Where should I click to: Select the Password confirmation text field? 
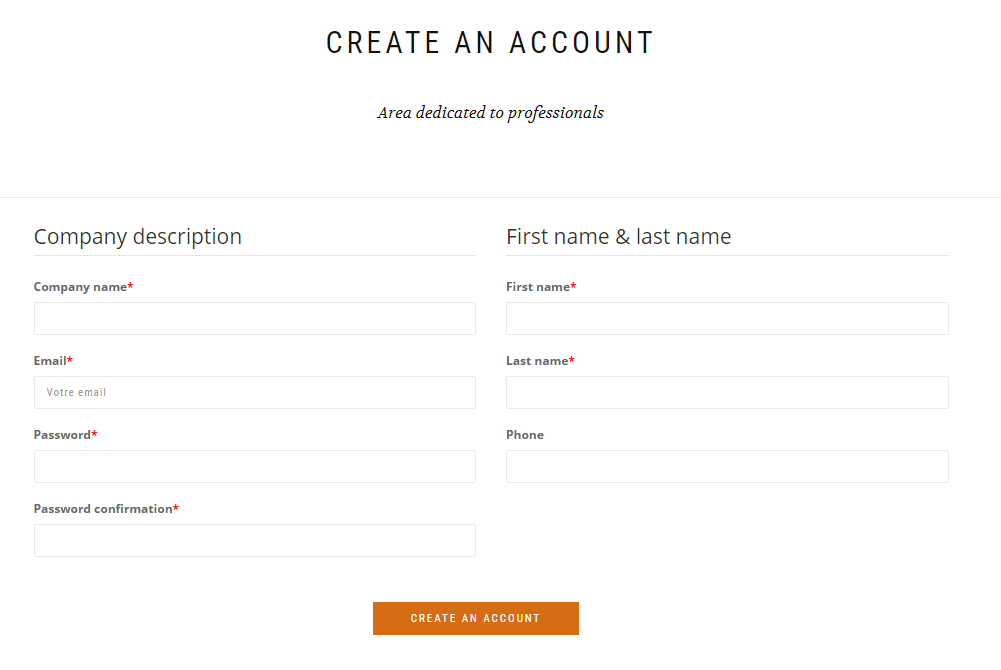[254, 541]
